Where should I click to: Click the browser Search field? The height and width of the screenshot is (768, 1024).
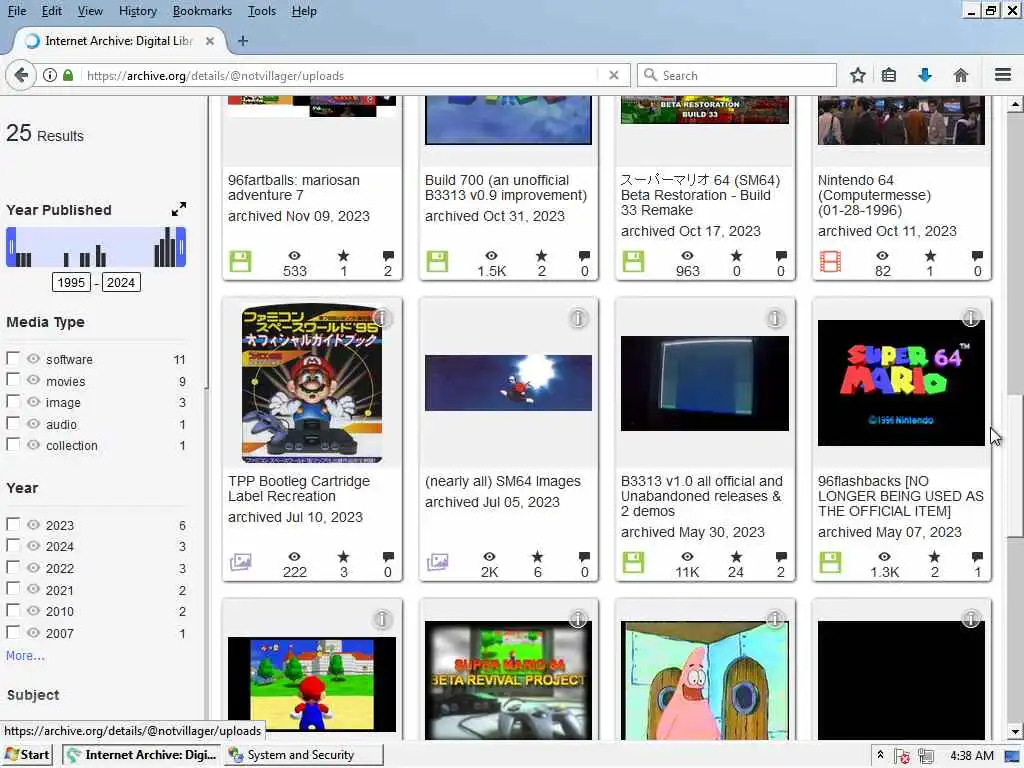click(x=737, y=75)
